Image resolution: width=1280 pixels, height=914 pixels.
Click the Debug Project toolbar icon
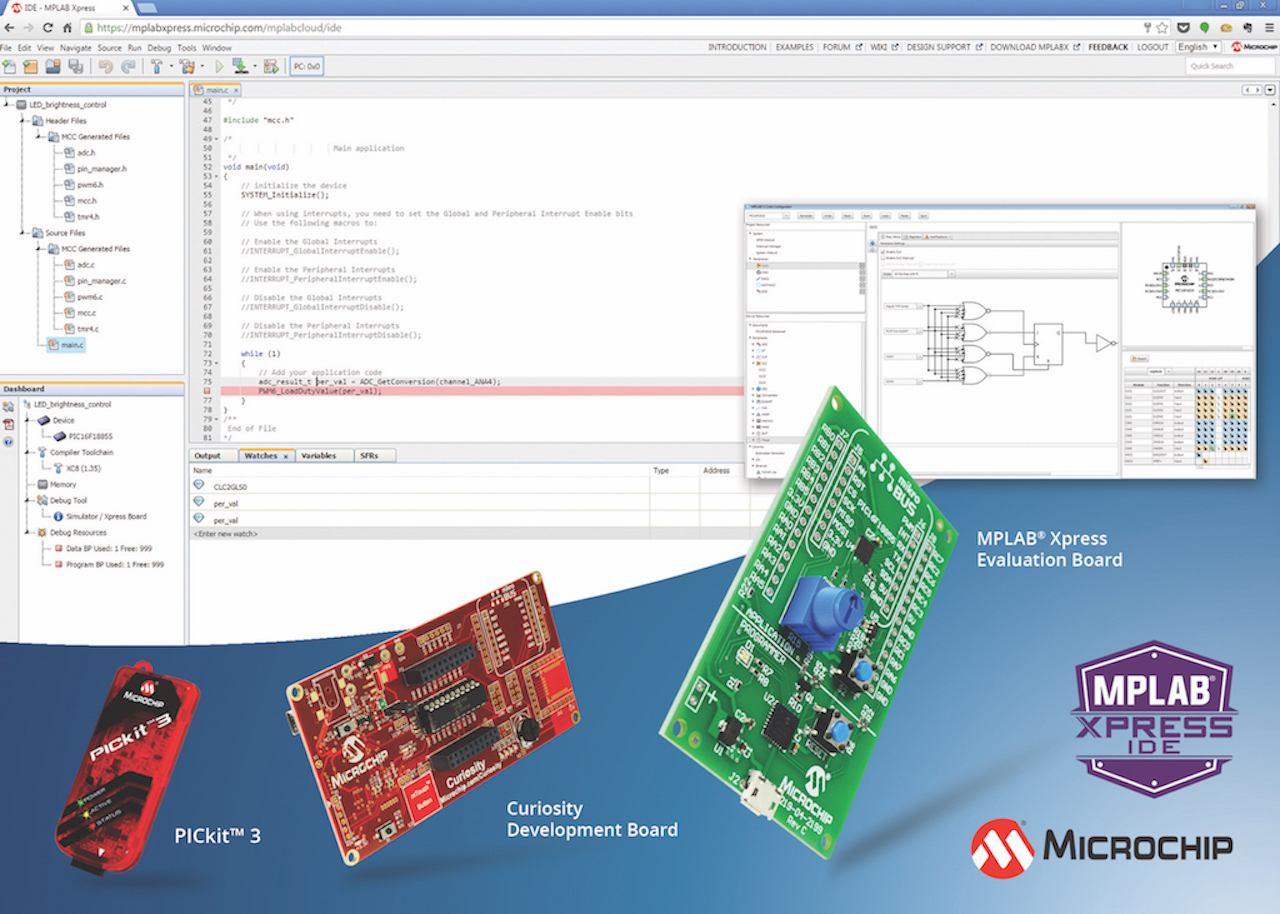[270, 67]
